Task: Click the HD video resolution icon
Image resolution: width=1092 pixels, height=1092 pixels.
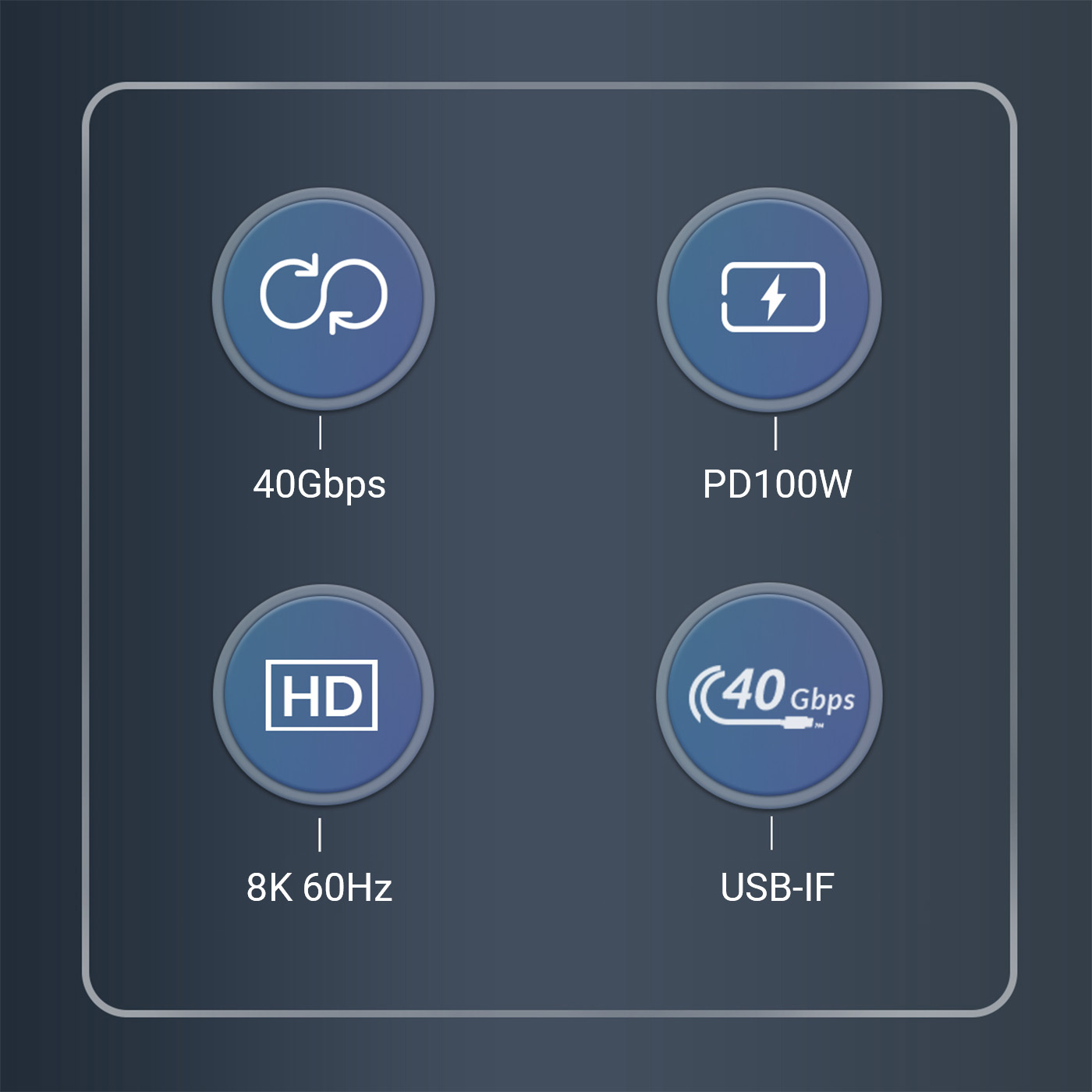Action: click(x=321, y=695)
